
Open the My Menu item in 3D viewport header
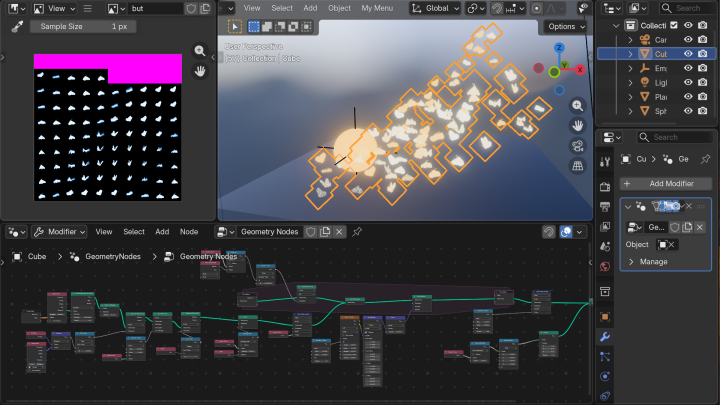[x=377, y=8]
